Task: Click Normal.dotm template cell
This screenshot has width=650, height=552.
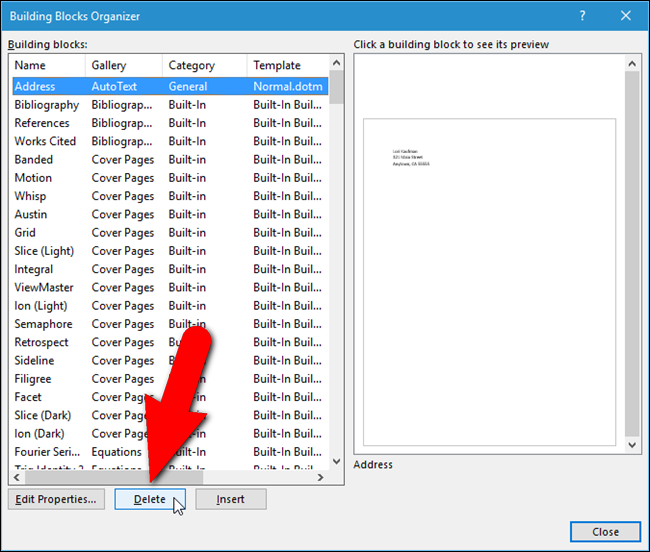Action: (x=288, y=86)
